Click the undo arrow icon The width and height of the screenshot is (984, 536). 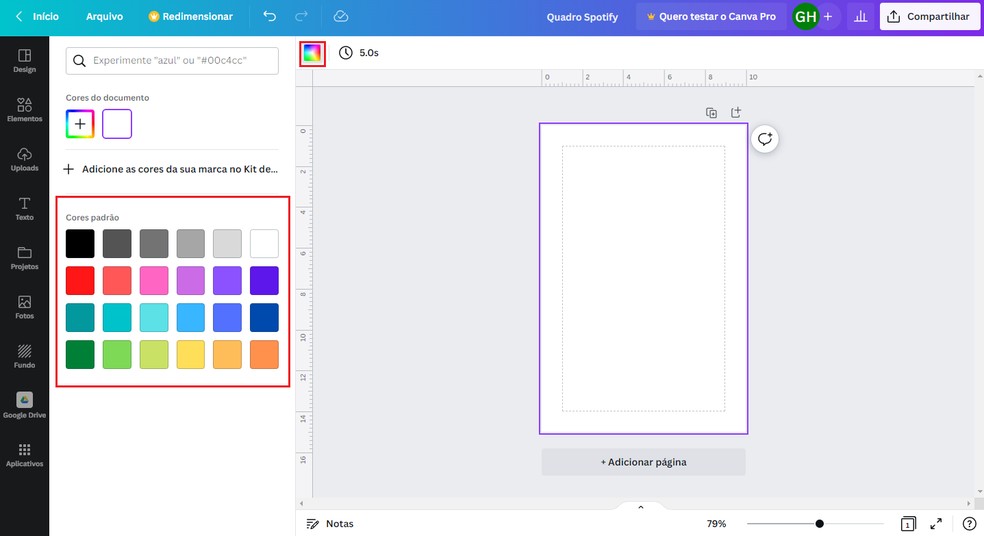tap(269, 17)
